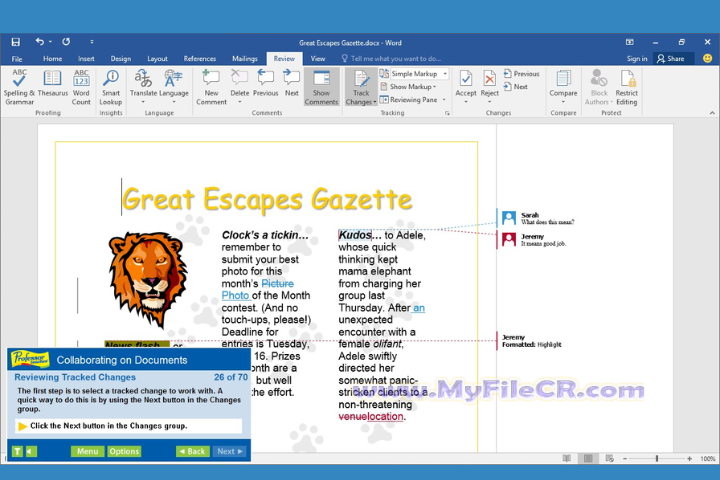Click the Compare documents button
This screenshot has height=480, width=720.
point(563,87)
